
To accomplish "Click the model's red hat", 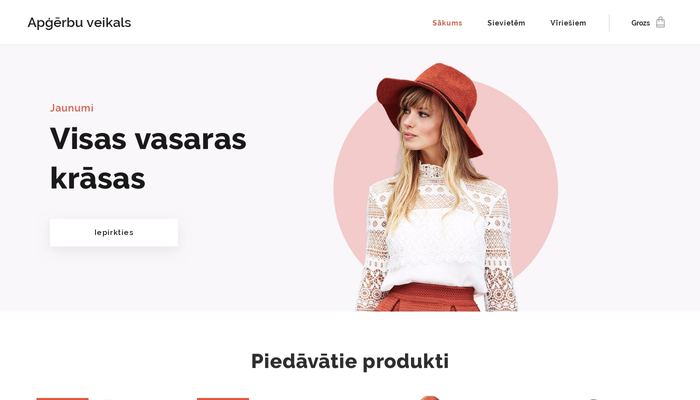I will [x=431, y=105].
